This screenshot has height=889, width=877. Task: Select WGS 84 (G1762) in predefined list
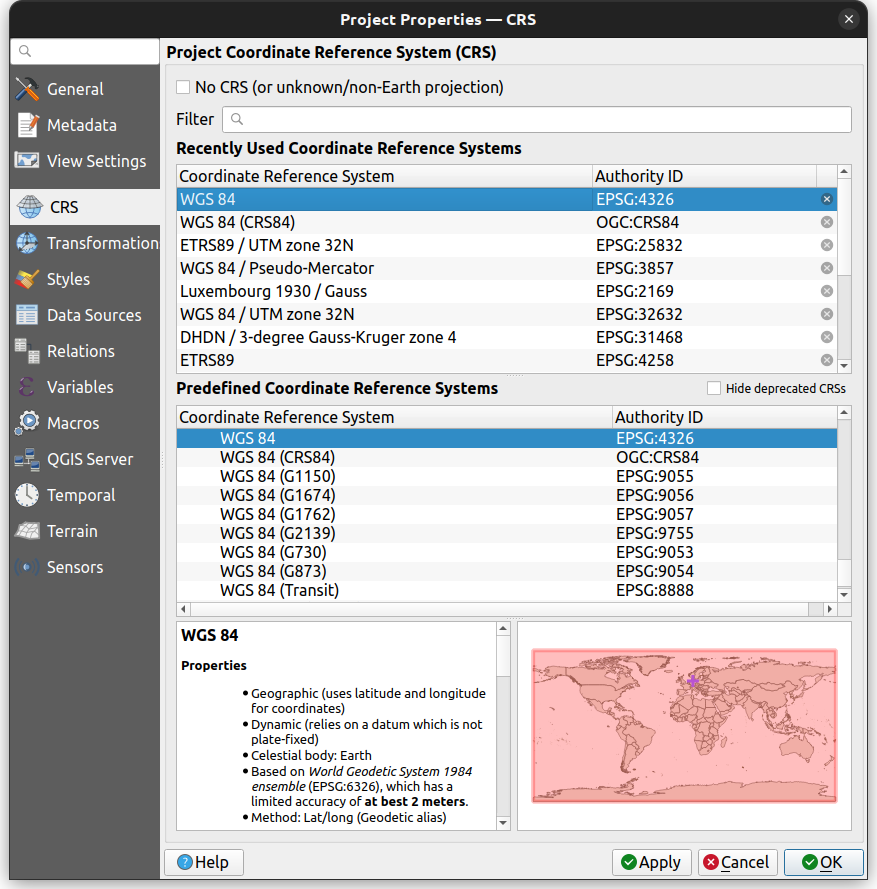tap(506, 514)
